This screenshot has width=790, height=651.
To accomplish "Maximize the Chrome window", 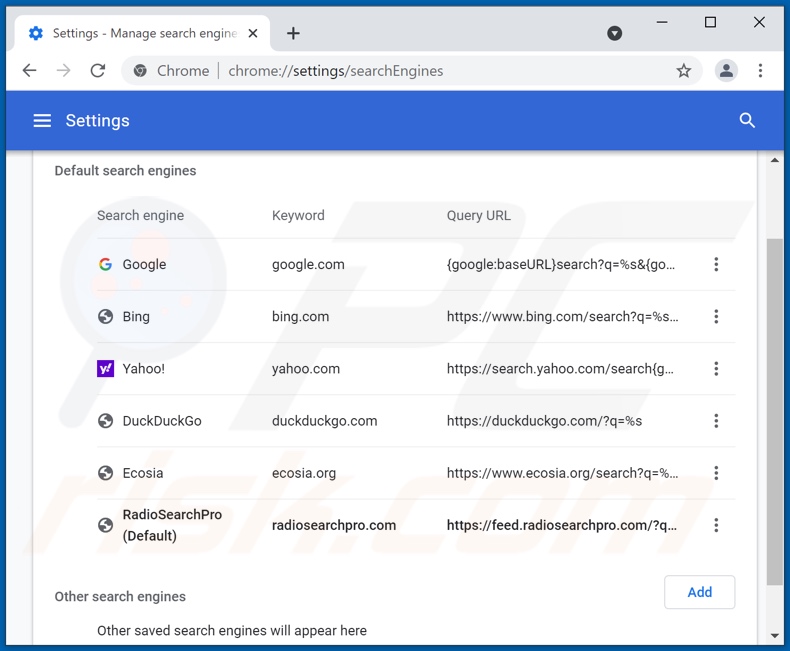I will coord(710,22).
